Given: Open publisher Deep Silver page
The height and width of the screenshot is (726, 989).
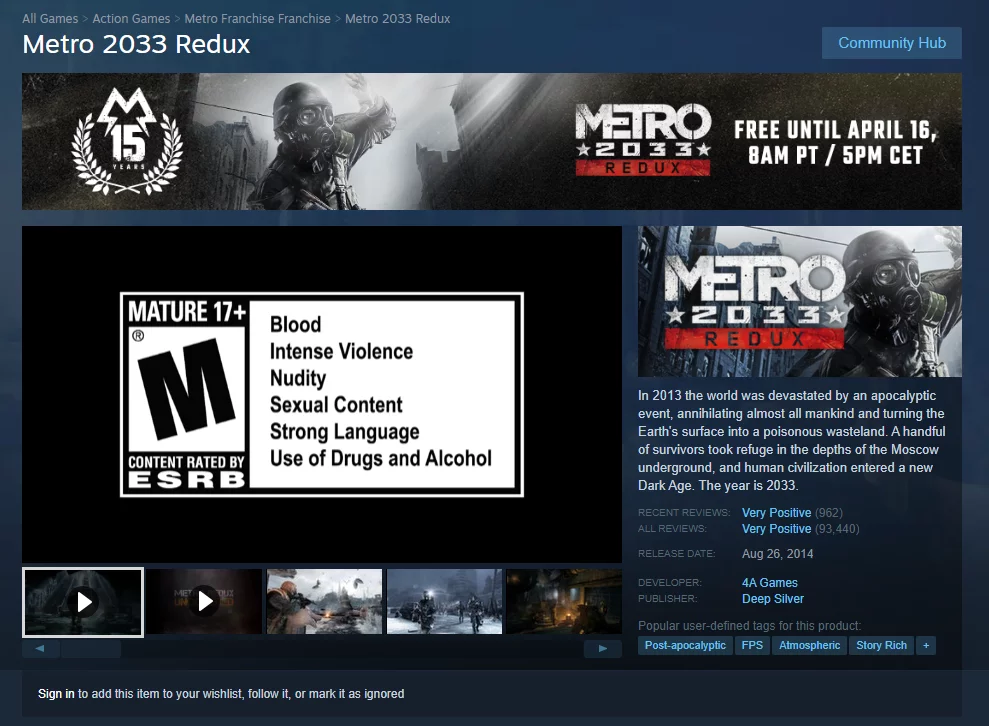Looking at the screenshot, I should point(773,599).
